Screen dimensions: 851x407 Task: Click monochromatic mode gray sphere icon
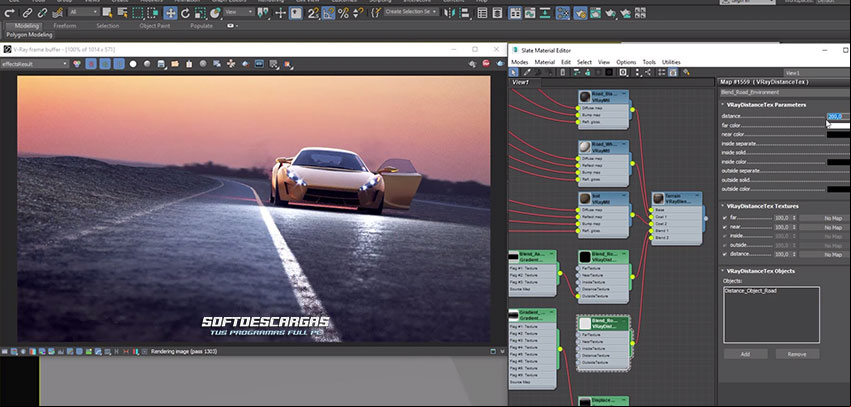click(147, 64)
